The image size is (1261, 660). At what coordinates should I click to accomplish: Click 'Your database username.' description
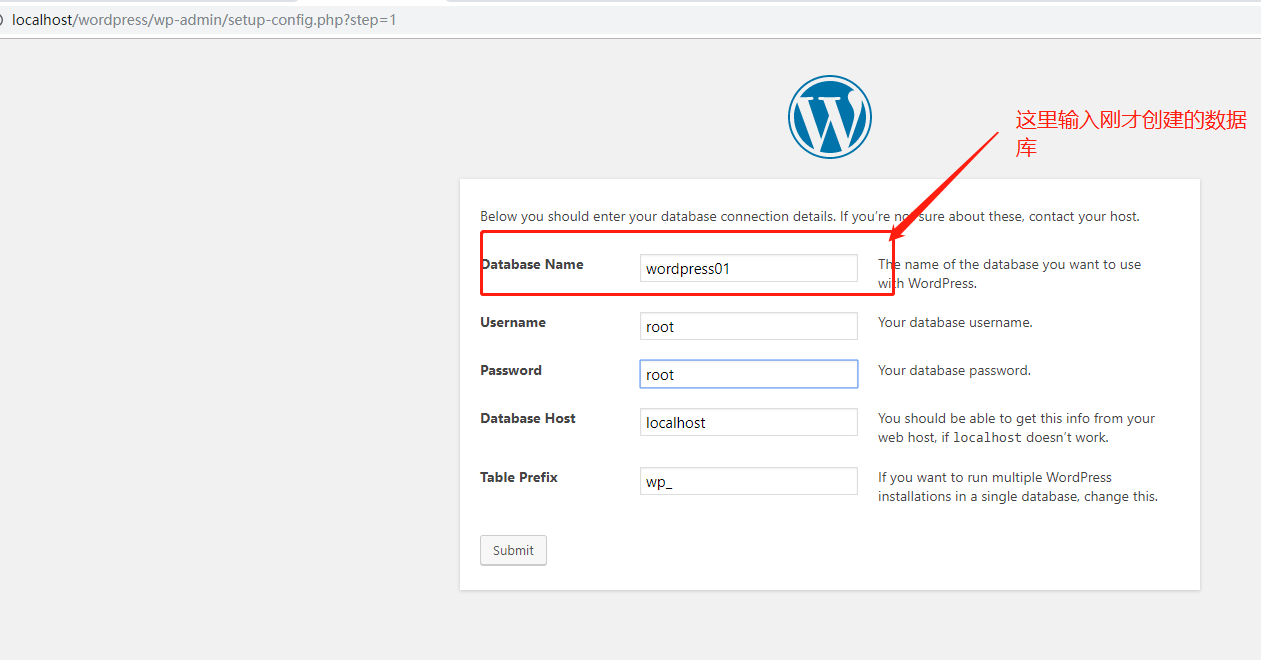click(955, 322)
